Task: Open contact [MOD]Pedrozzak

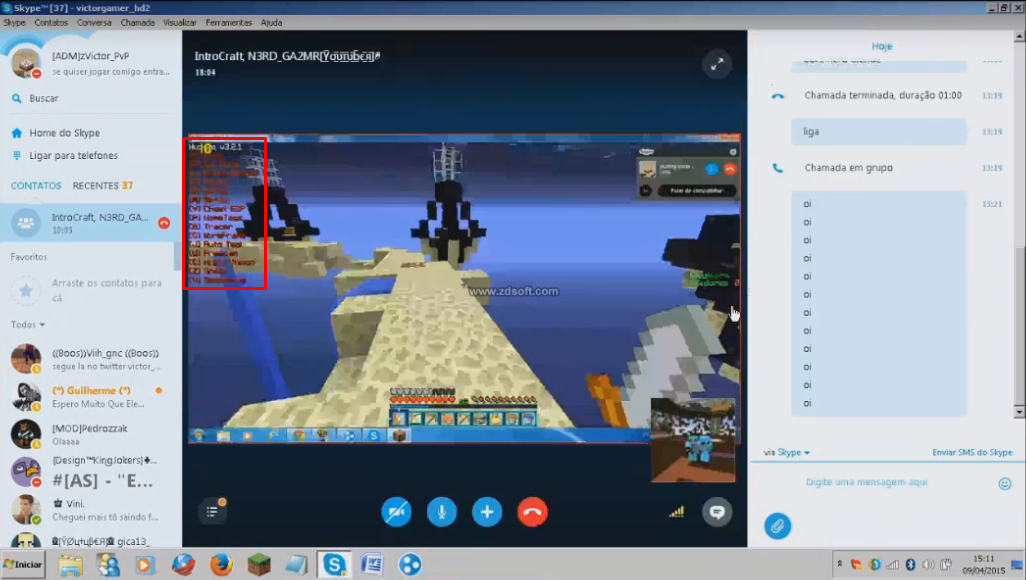Action: pyautogui.click(x=90, y=435)
